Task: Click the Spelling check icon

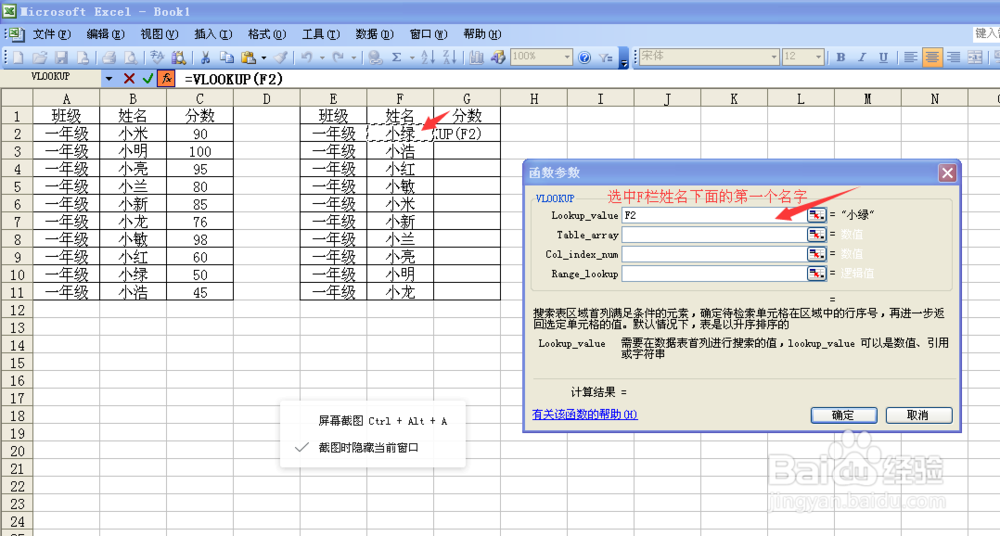Action: point(157,57)
